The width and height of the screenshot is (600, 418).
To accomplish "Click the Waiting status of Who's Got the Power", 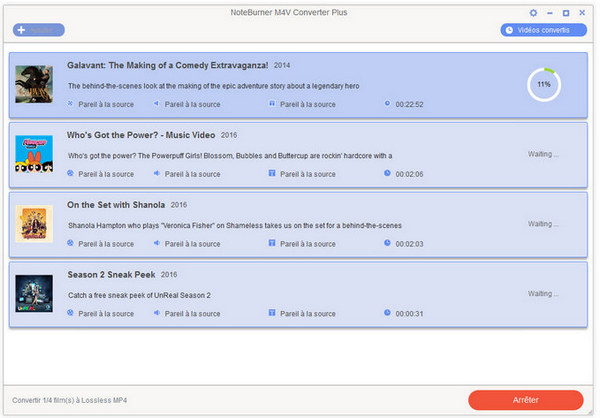I will point(543,154).
